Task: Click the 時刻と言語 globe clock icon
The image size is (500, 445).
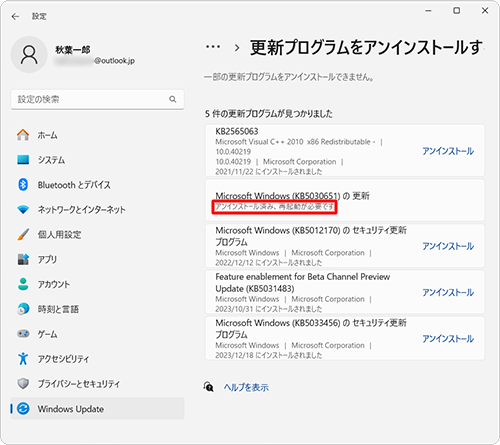Action: coord(23,309)
